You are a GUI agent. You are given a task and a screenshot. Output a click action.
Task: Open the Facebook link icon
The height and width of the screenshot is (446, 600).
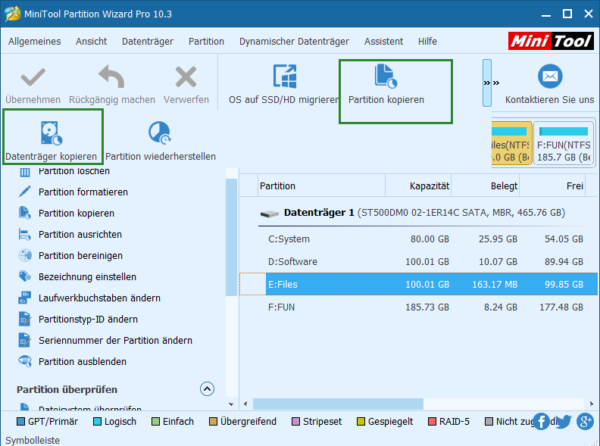pyautogui.click(x=541, y=422)
